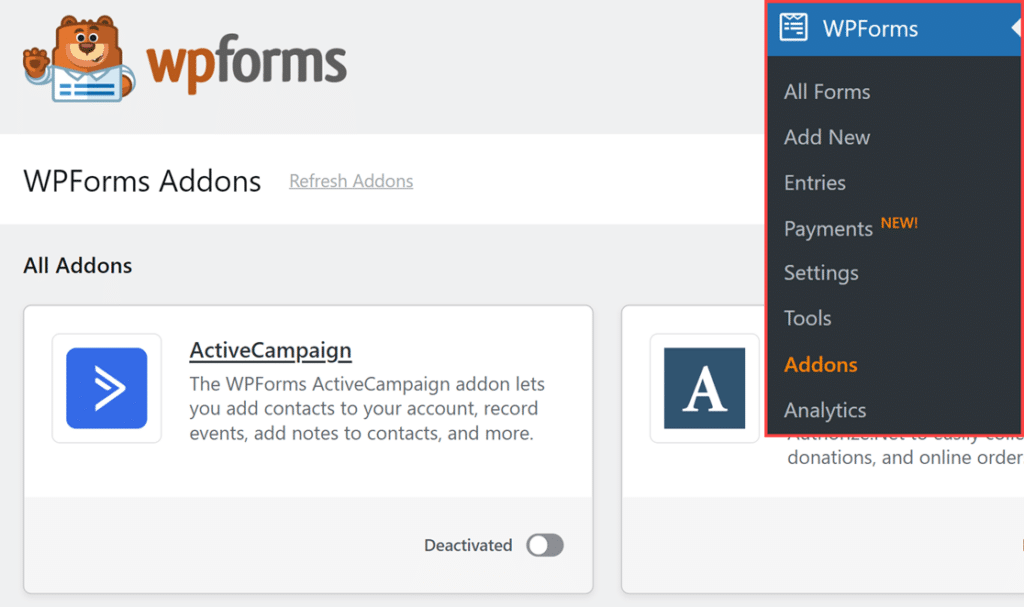Image resolution: width=1024 pixels, height=607 pixels.
Task: Open Analytics in the WPForms menu
Action: (x=825, y=410)
